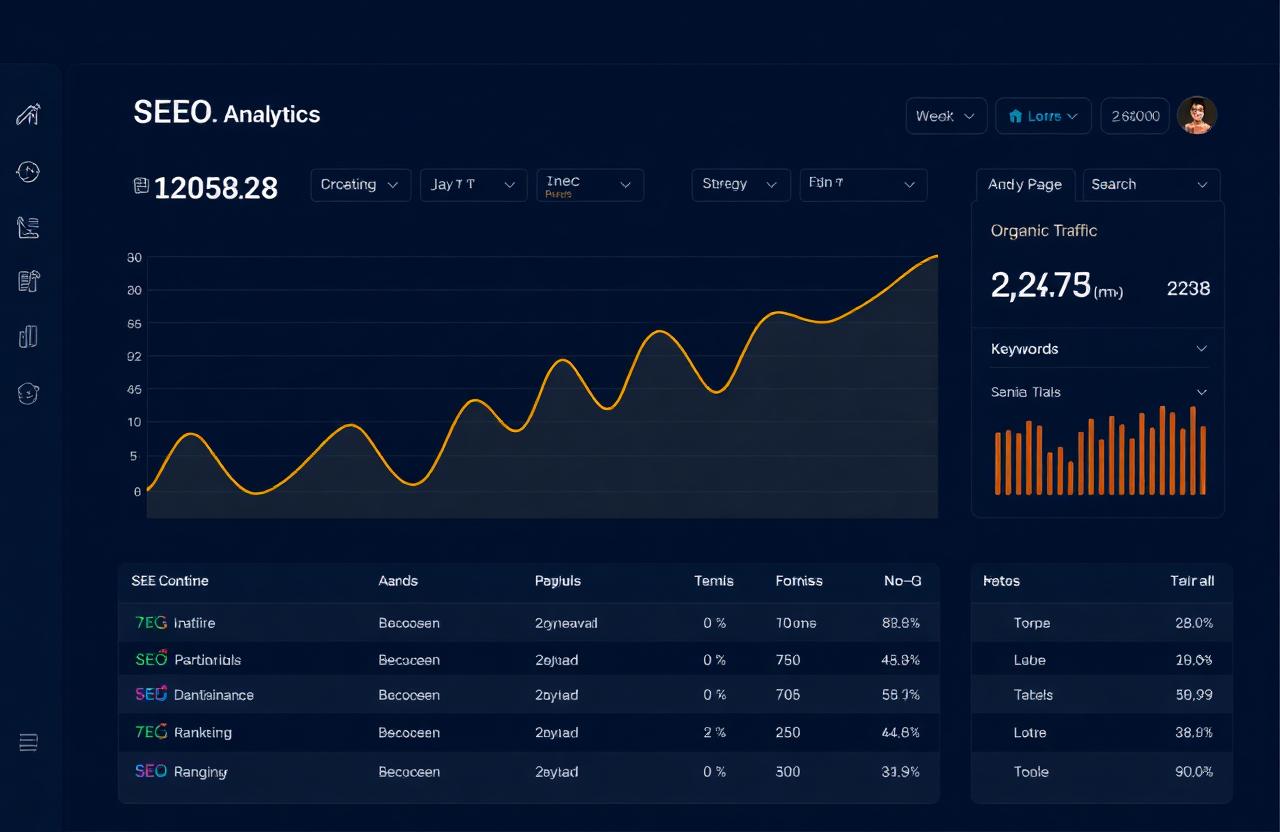This screenshot has height=832, width=1280.
Task: Click the face-shaped sidebar icon
Action: (x=28, y=393)
